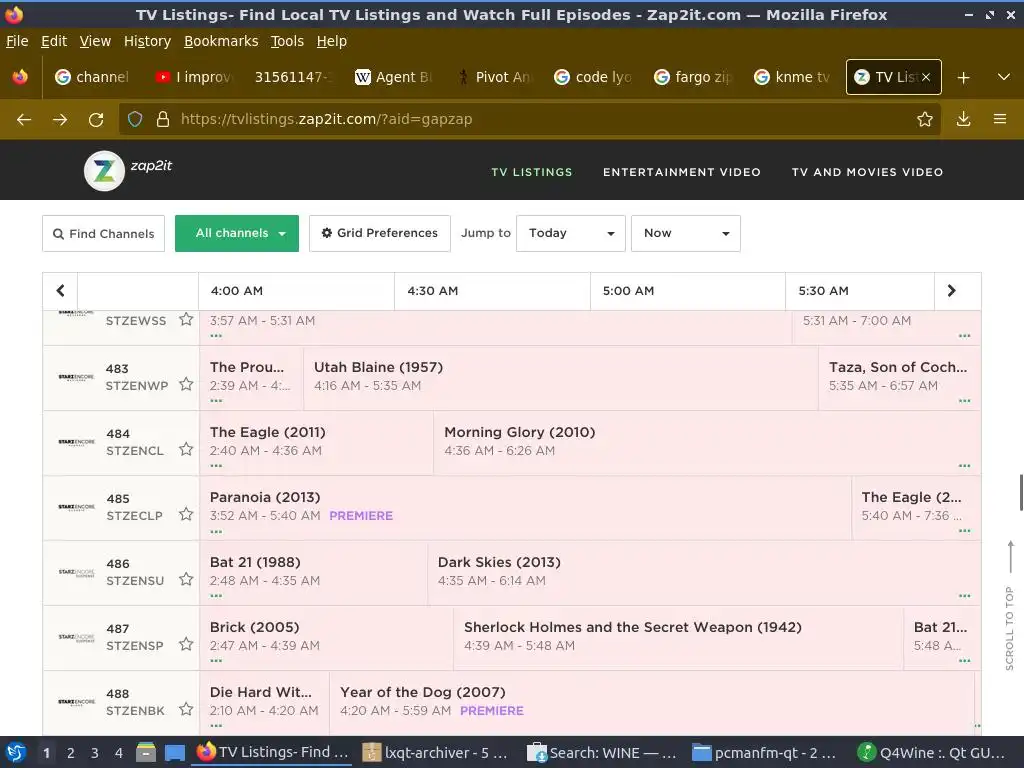Image resolution: width=1024 pixels, height=768 pixels.
Task: Reload the page with refresh icon
Action: pyautogui.click(x=96, y=120)
